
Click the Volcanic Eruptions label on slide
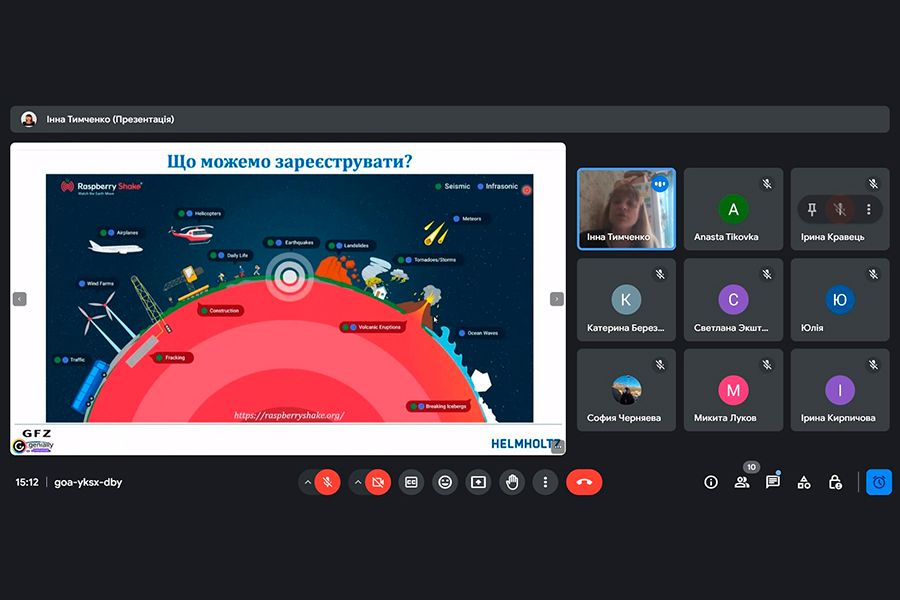tap(373, 327)
